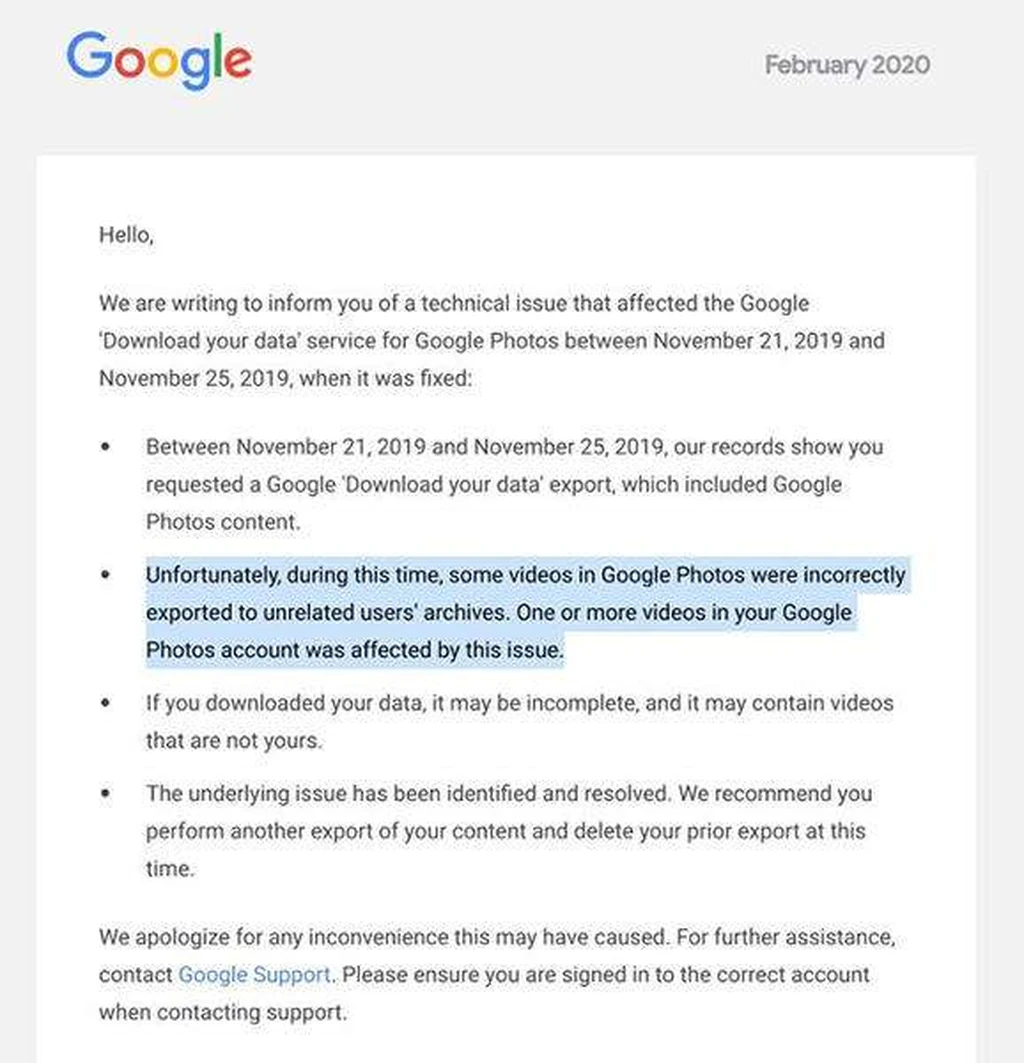Click the Hello greeting line
This screenshot has height=1063, width=1024.
click(127, 235)
